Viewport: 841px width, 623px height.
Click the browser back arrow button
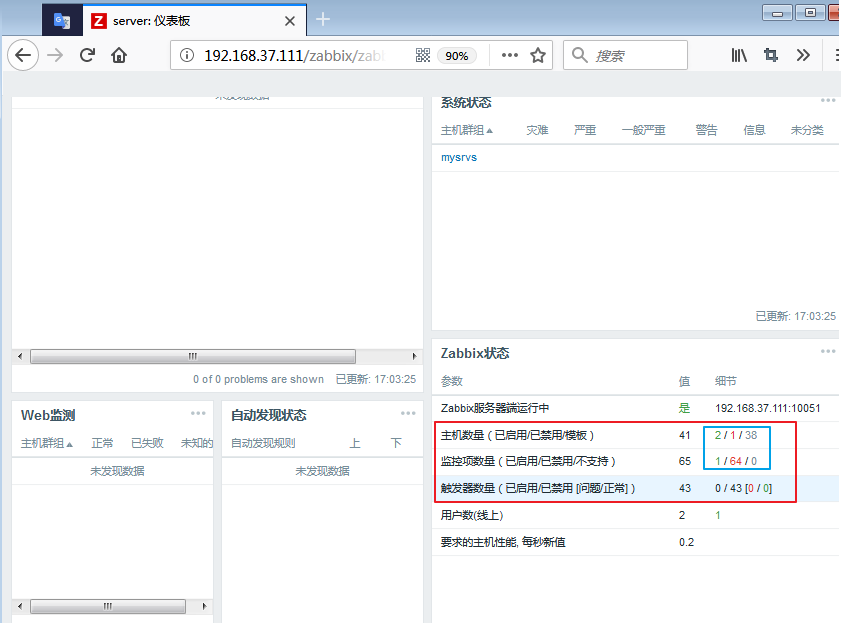click(23, 56)
